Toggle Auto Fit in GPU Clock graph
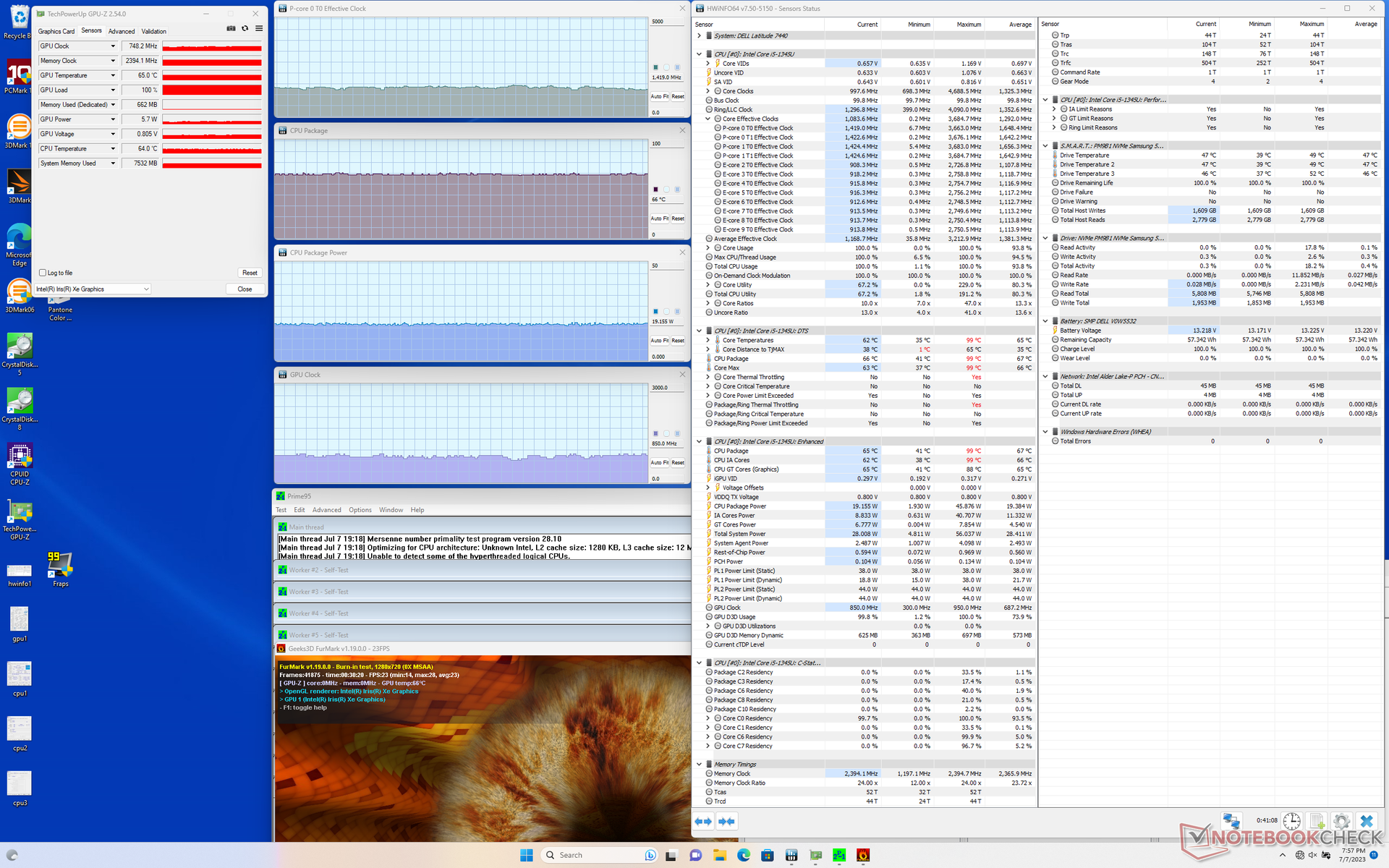Screen dimensions: 1389x868 pos(659,462)
